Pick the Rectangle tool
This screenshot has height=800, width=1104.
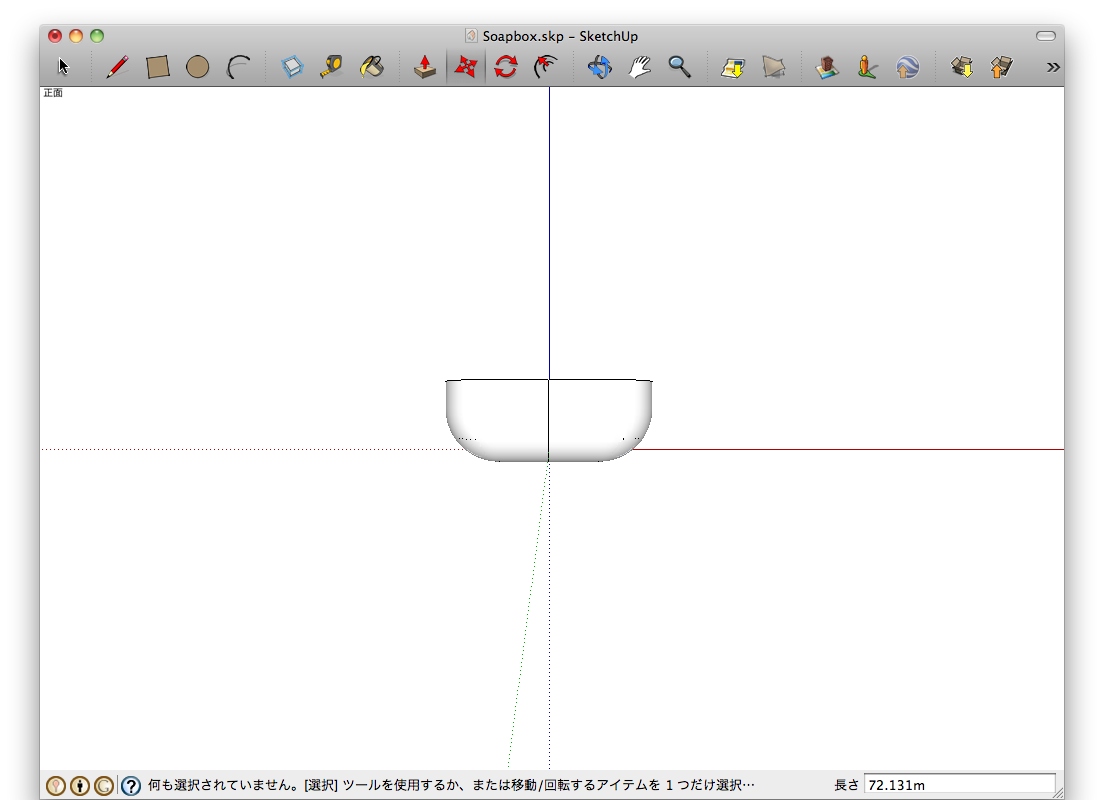[158, 67]
